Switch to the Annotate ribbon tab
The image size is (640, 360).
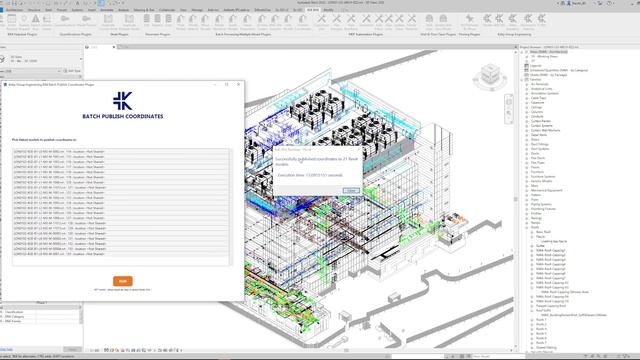[107, 10]
